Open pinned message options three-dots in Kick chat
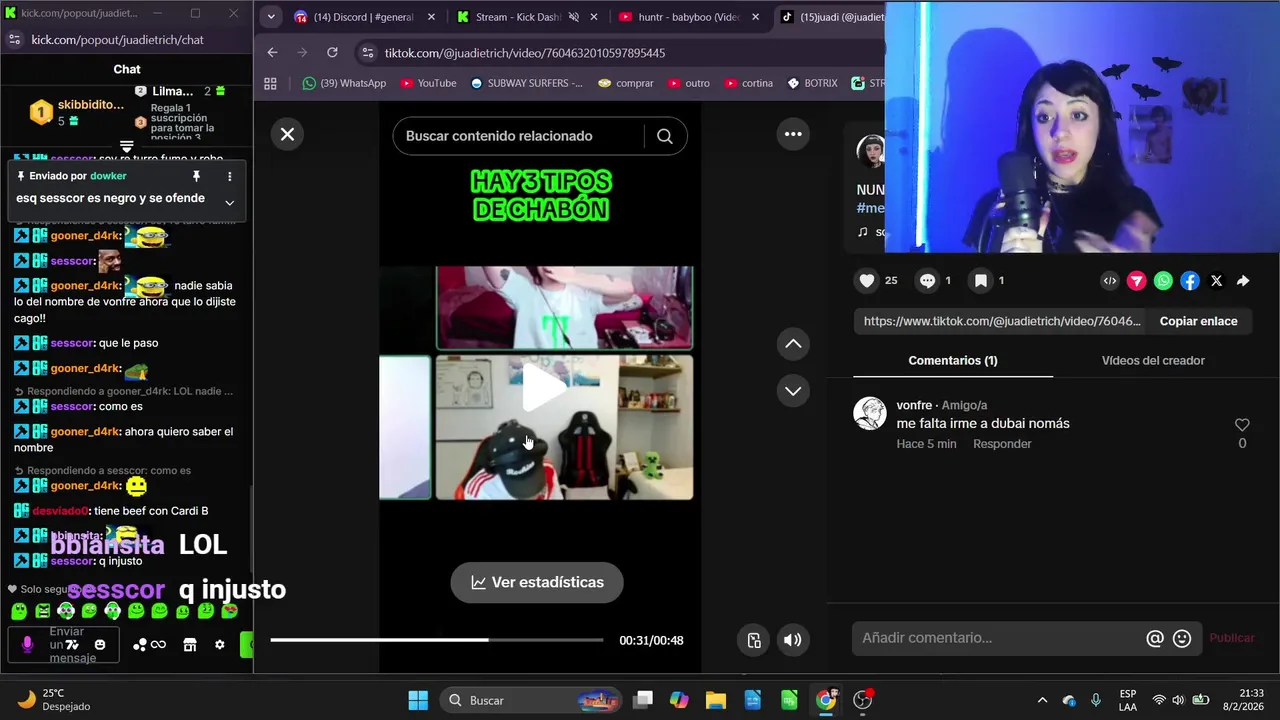Viewport: 1280px width, 720px height. click(229, 176)
